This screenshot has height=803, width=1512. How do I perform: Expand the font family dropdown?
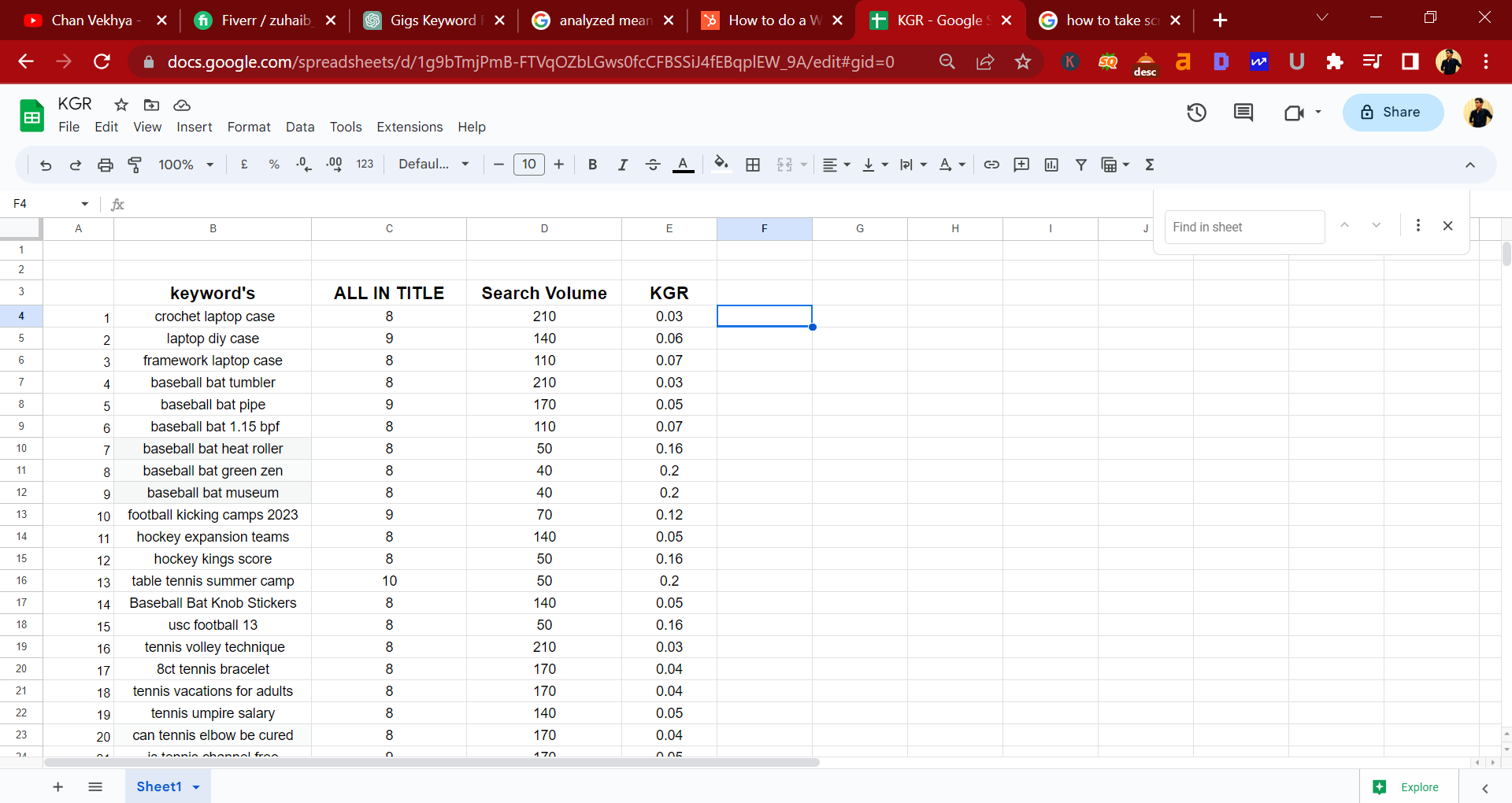coord(433,165)
